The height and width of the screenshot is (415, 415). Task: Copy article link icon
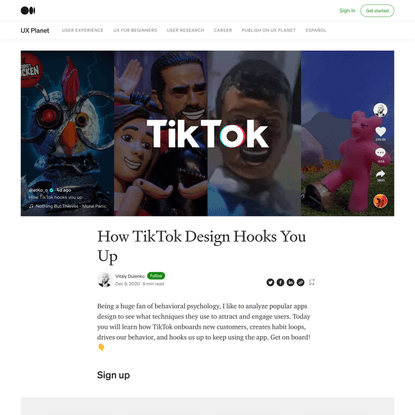tap(300, 282)
